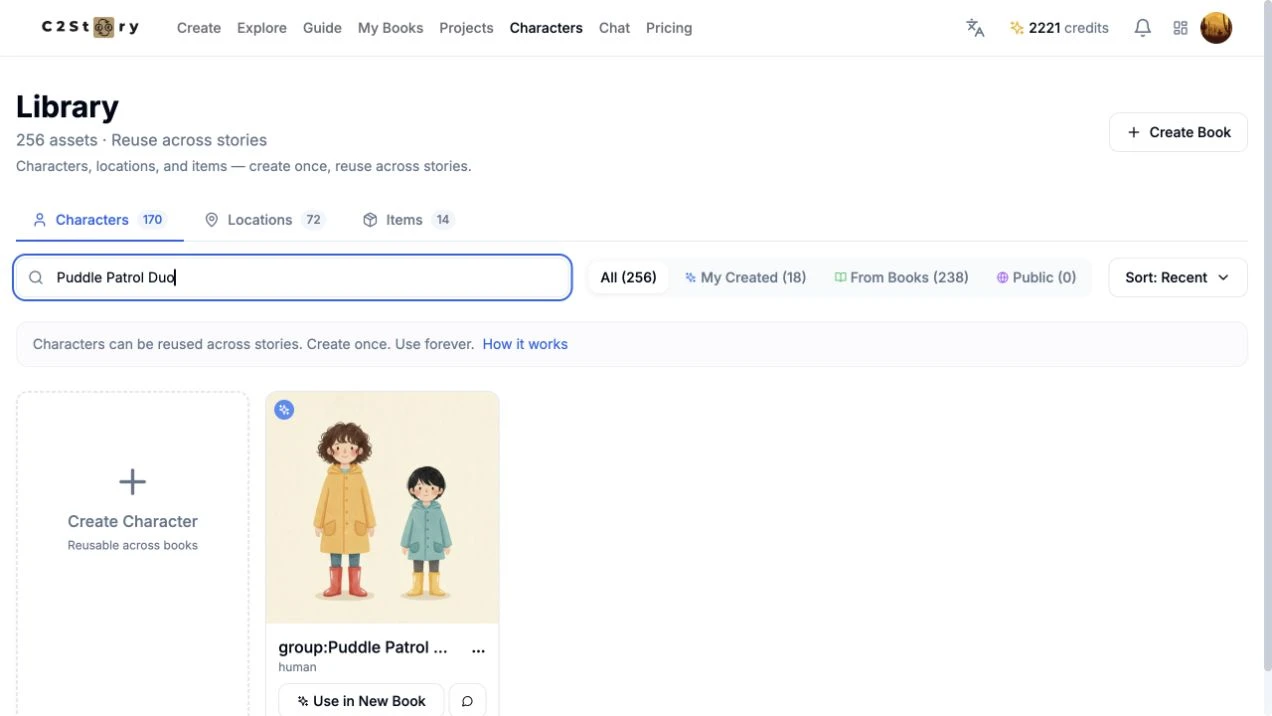
Task: Open the apps grid icon
Action: 1180,28
